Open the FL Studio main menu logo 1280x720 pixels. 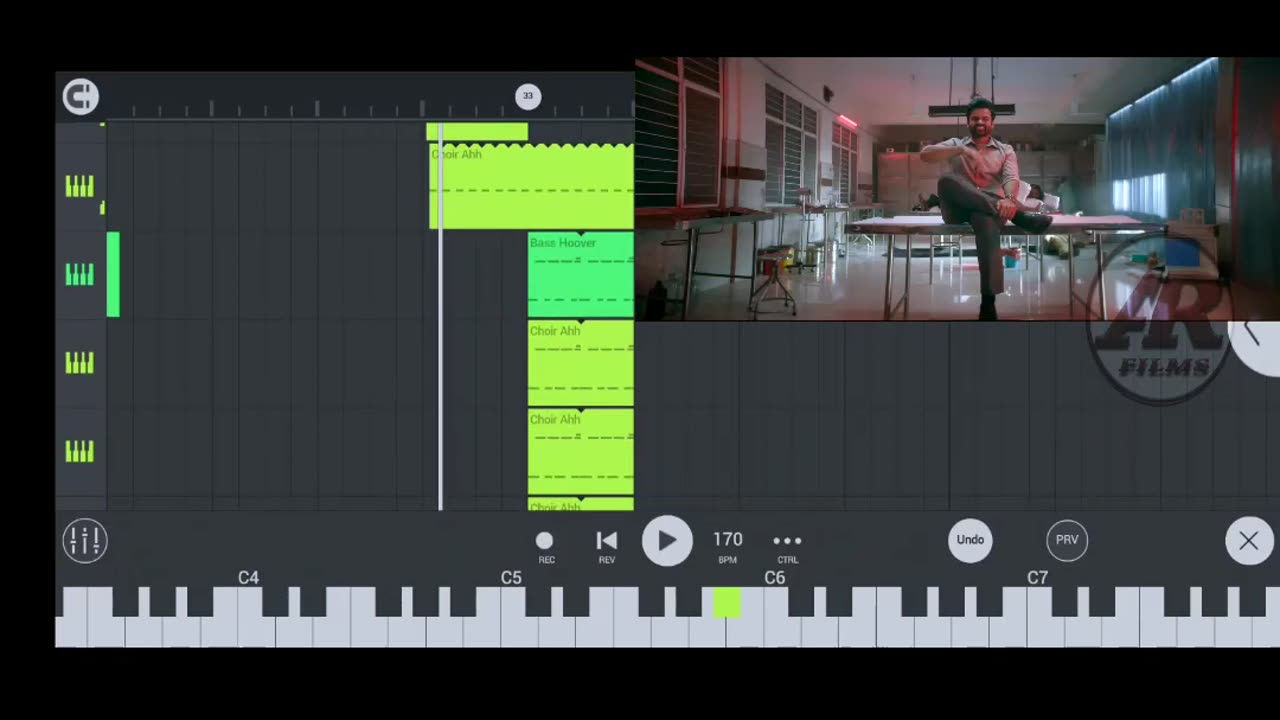coord(81,96)
